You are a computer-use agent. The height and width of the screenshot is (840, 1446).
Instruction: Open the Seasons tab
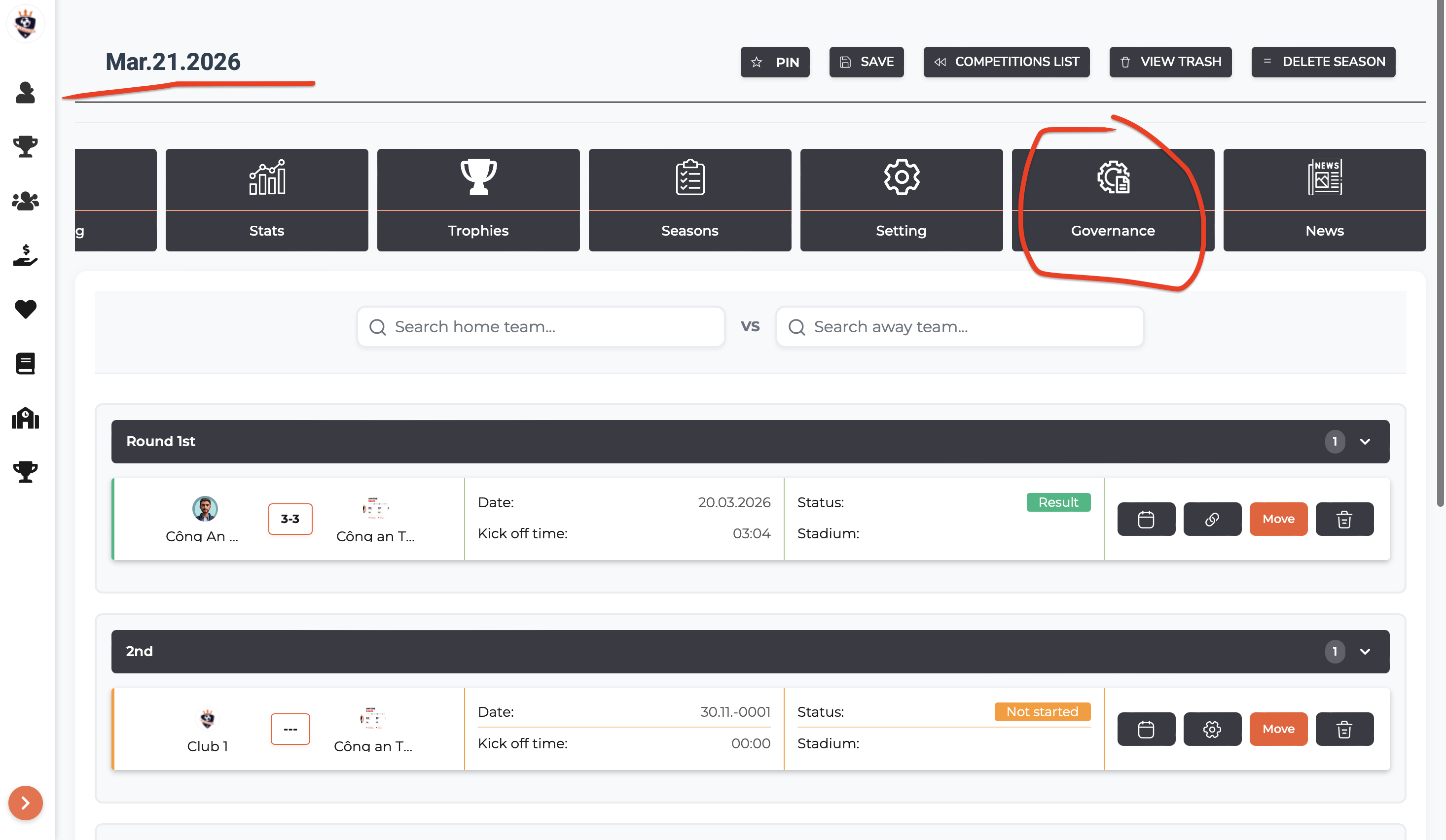(689, 200)
